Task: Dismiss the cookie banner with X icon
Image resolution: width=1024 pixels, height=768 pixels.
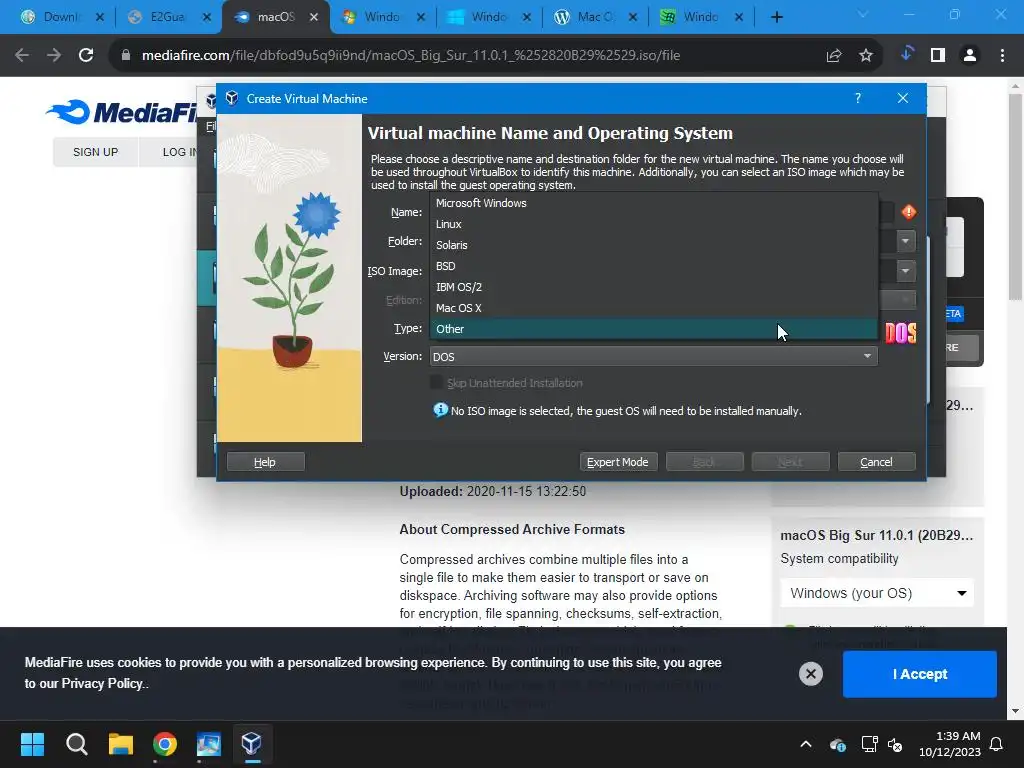Action: [x=810, y=674]
